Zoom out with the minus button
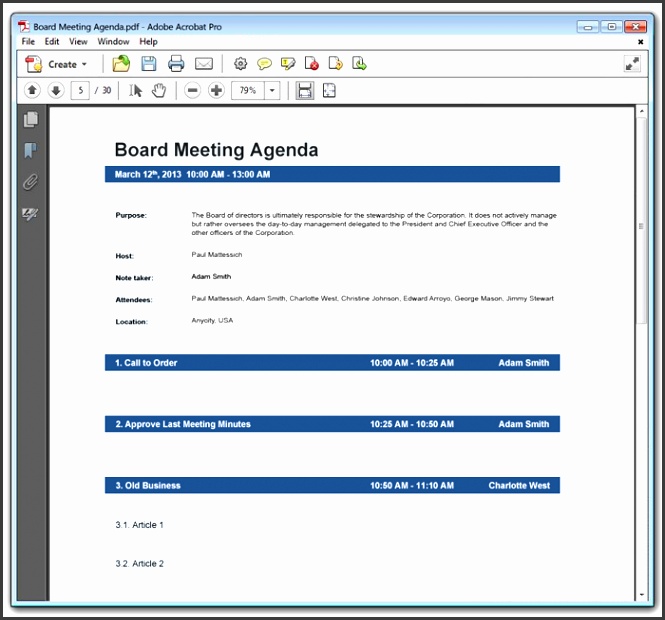 pyautogui.click(x=193, y=90)
